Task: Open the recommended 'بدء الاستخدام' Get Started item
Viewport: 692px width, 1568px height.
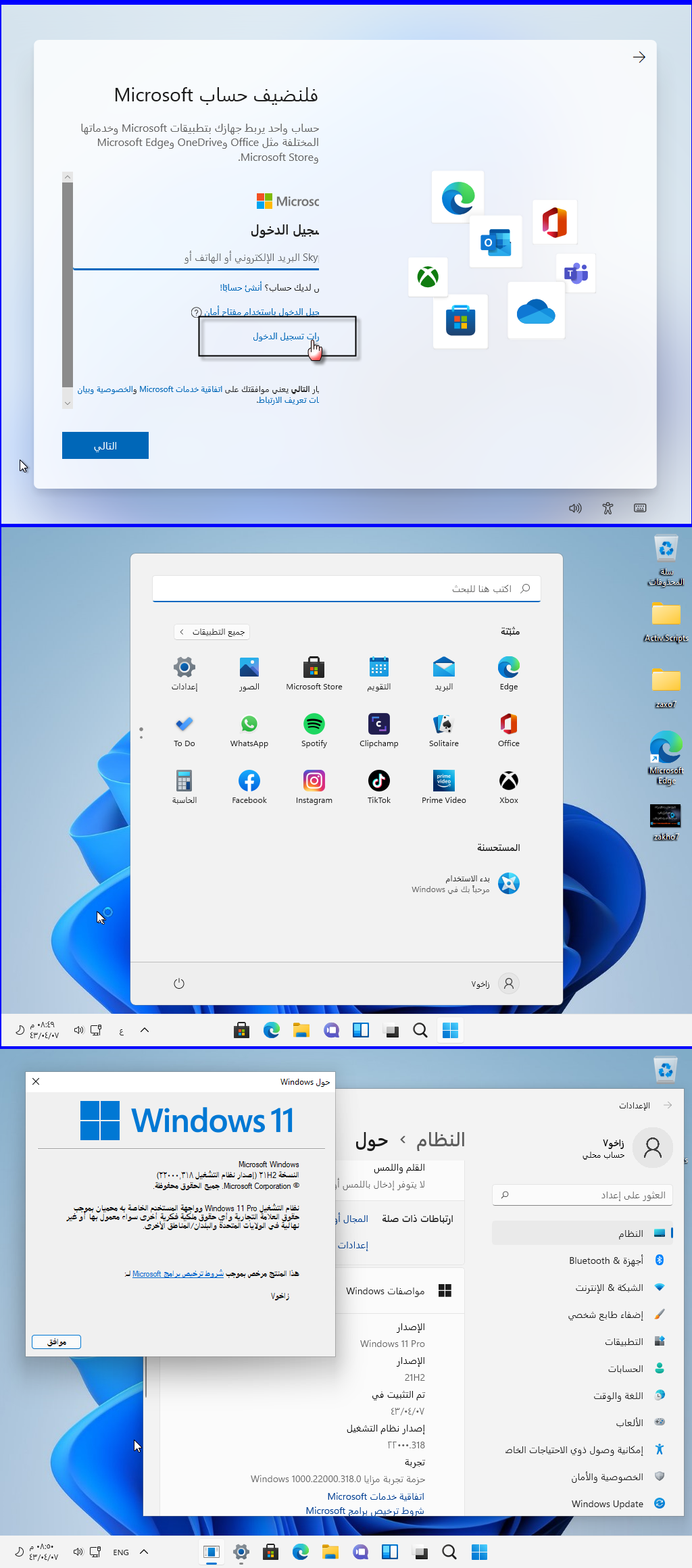Action: pos(466,883)
